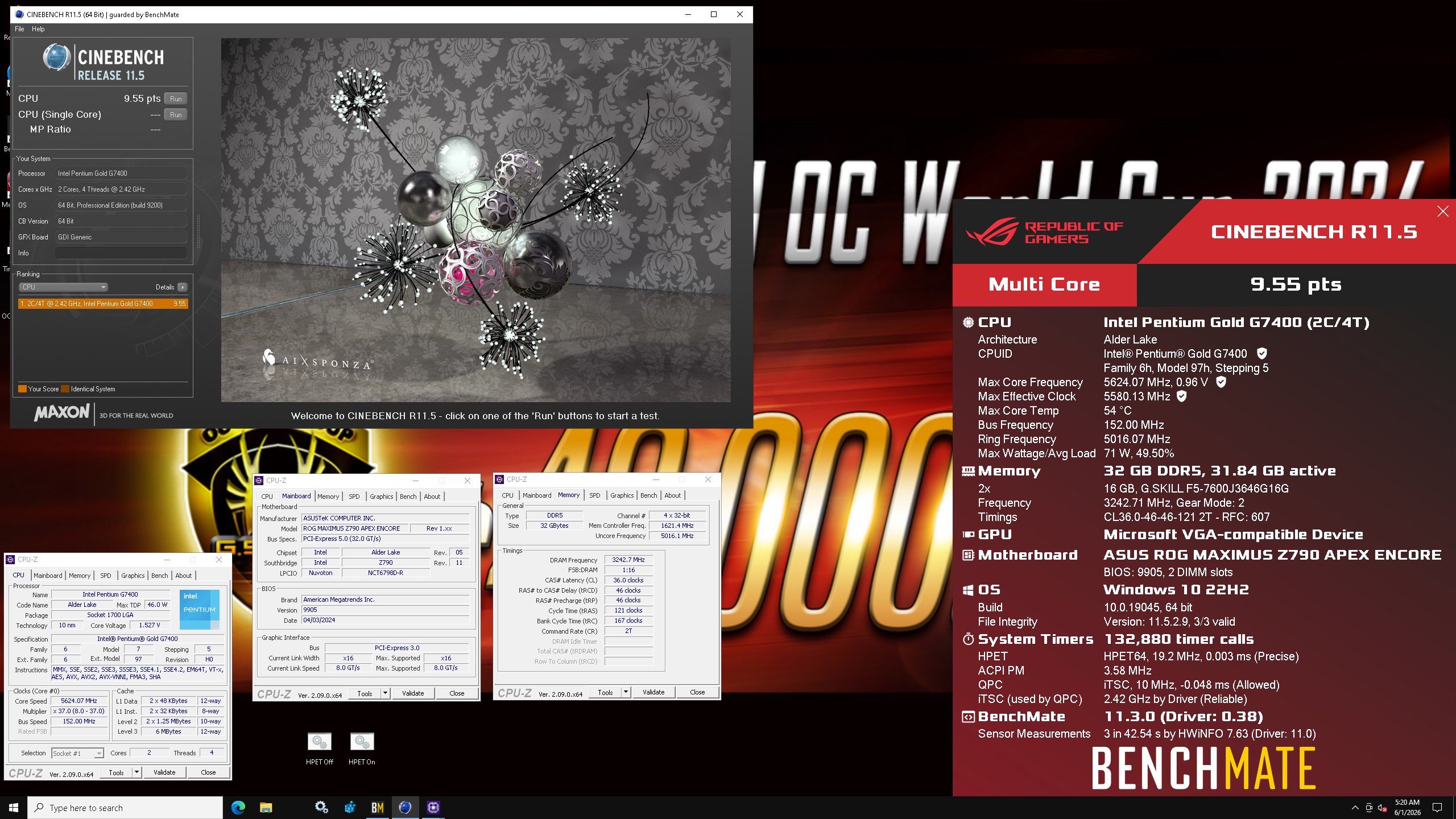Screen dimensions: 1456x819
Task: Select CPU tab in CPU-Z Mainboard window
Action: point(267,497)
